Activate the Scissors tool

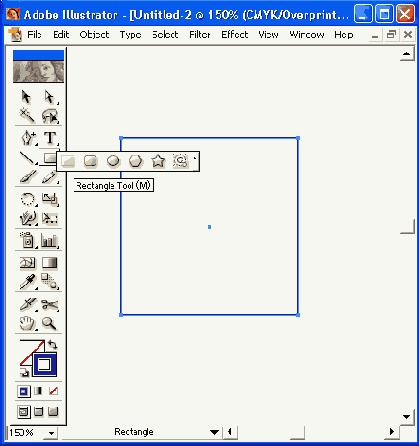pos(50,305)
